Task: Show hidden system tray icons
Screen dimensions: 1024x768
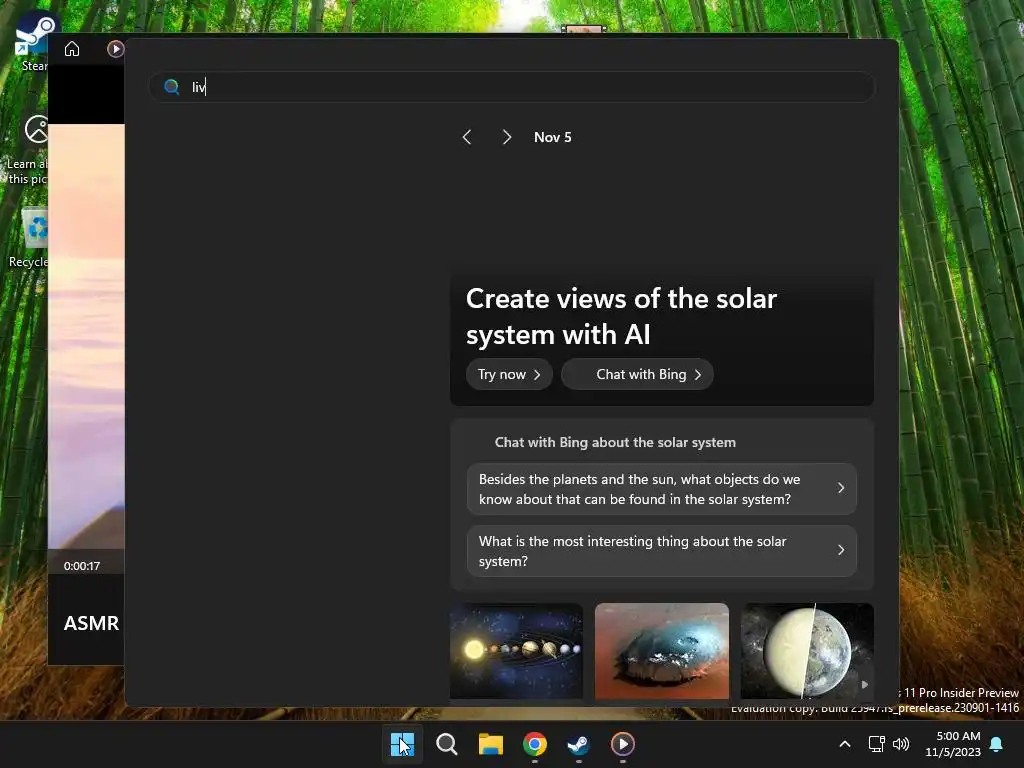Action: click(844, 744)
